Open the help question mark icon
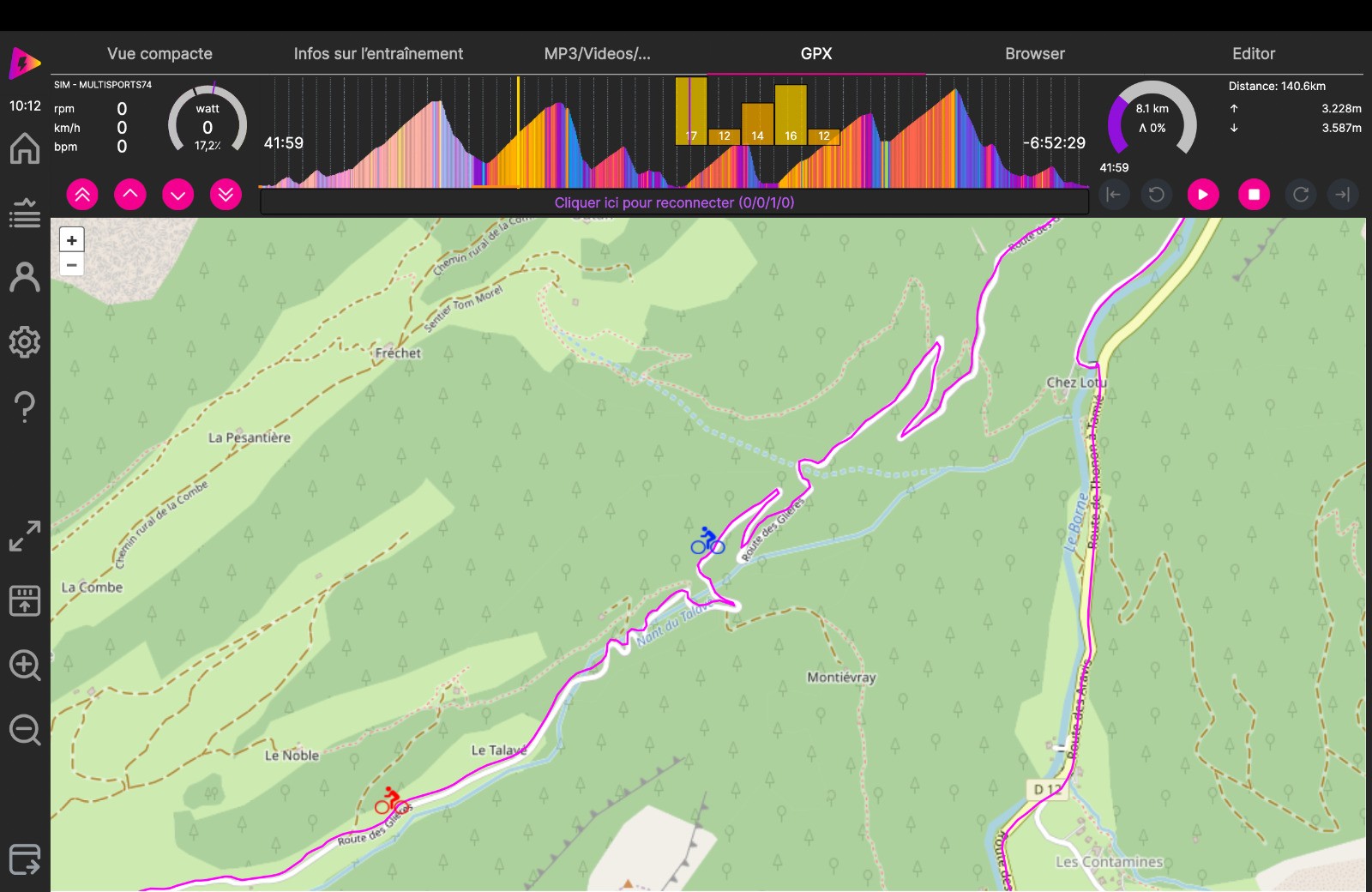 click(x=25, y=407)
